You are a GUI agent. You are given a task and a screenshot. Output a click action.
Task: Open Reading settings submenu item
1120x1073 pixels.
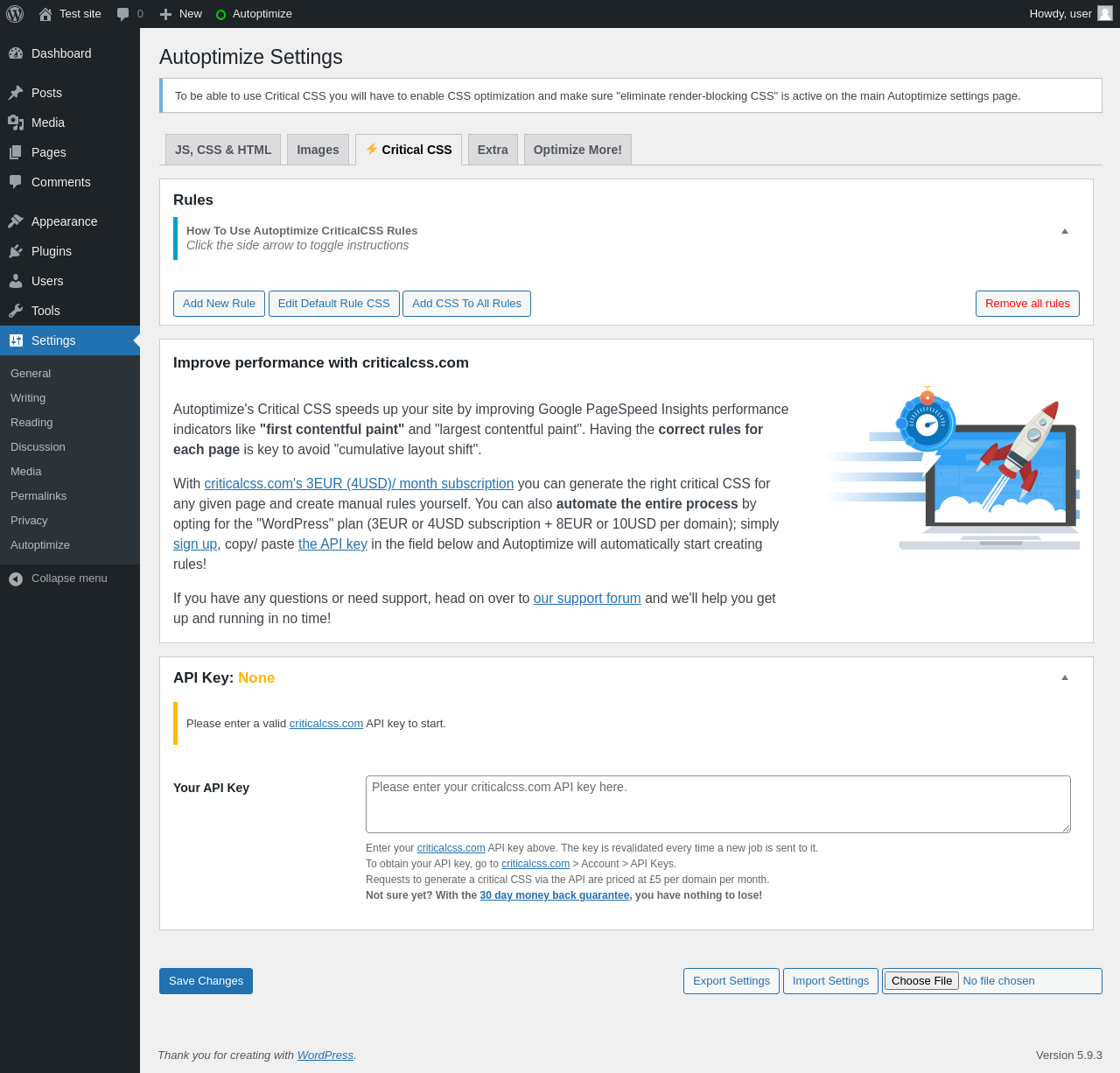coord(70,422)
